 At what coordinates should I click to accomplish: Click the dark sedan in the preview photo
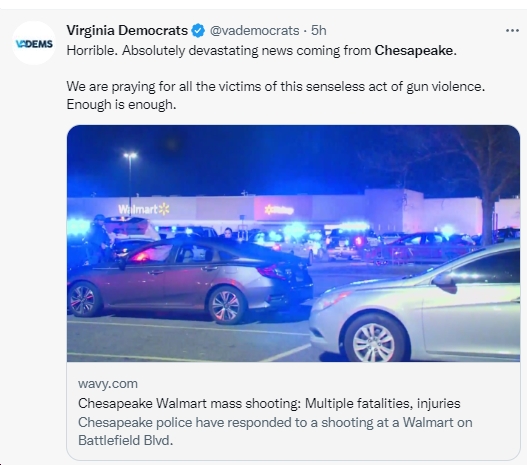[190, 279]
